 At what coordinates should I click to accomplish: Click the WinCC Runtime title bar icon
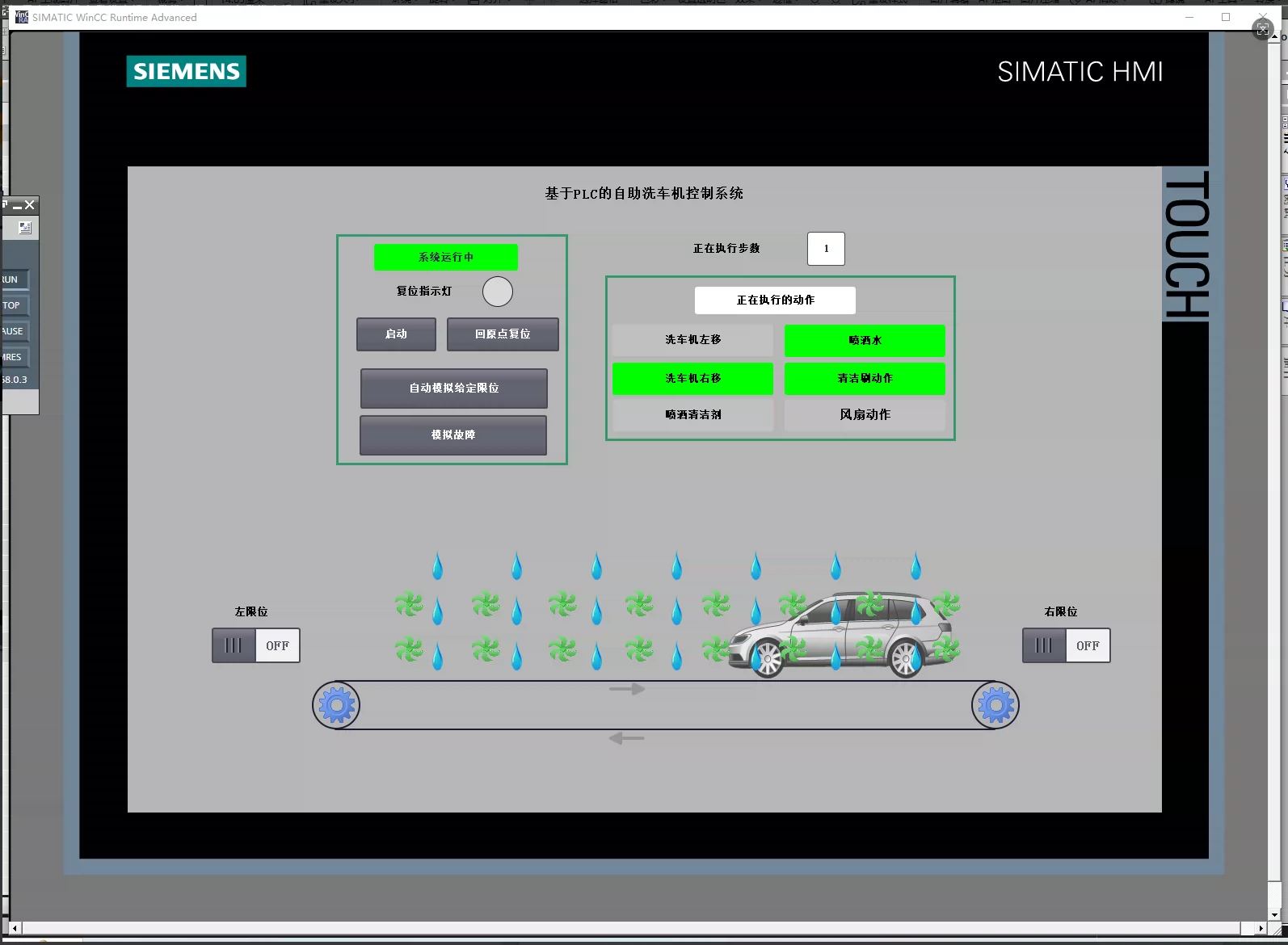click(22, 17)
